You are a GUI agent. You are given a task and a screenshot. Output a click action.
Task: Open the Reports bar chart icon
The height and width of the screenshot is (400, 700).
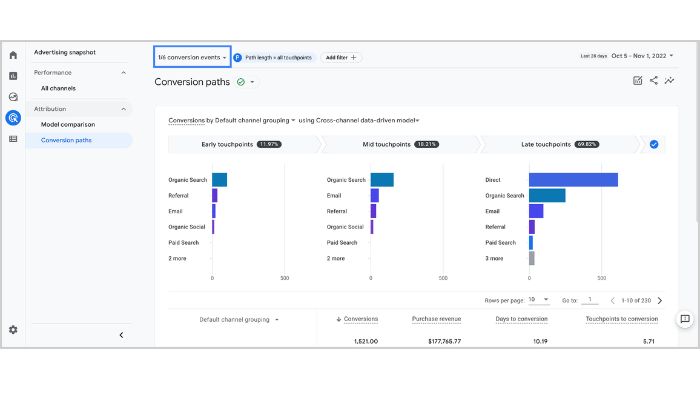click(x=13, y=76)
